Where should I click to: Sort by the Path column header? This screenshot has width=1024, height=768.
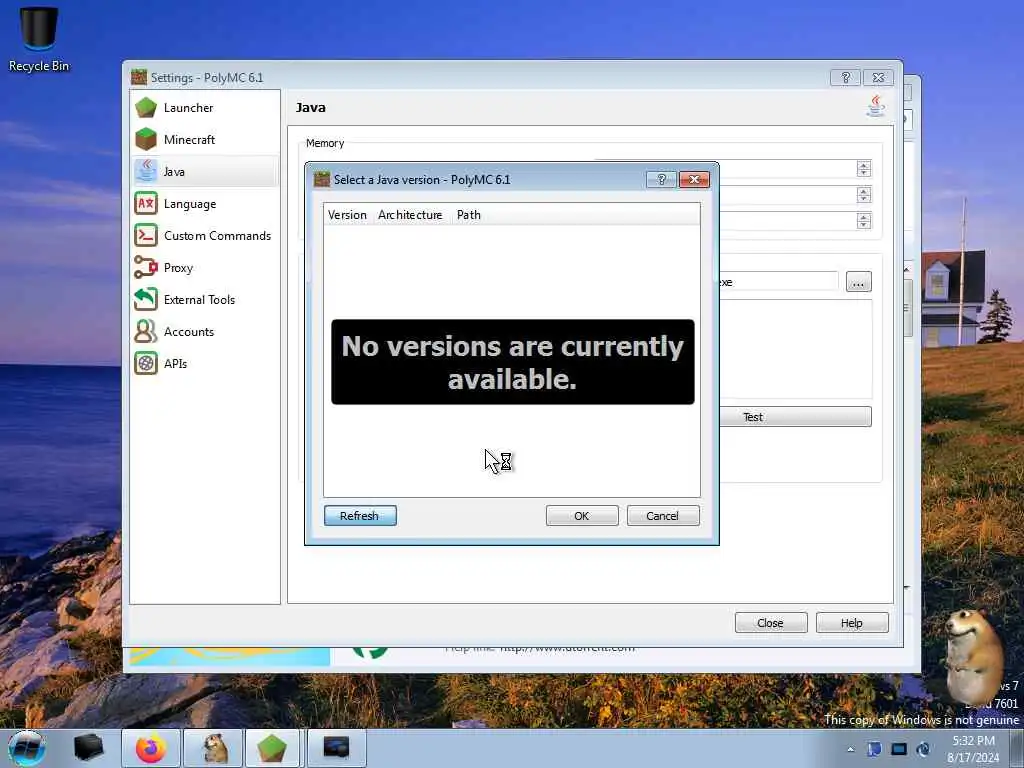(x=469, y=215)
